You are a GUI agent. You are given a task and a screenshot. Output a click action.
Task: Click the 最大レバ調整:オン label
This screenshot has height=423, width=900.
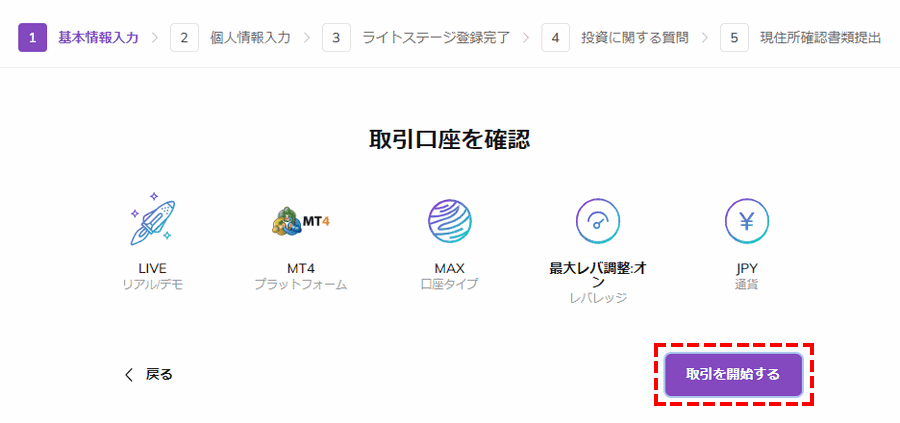point(598,275)
